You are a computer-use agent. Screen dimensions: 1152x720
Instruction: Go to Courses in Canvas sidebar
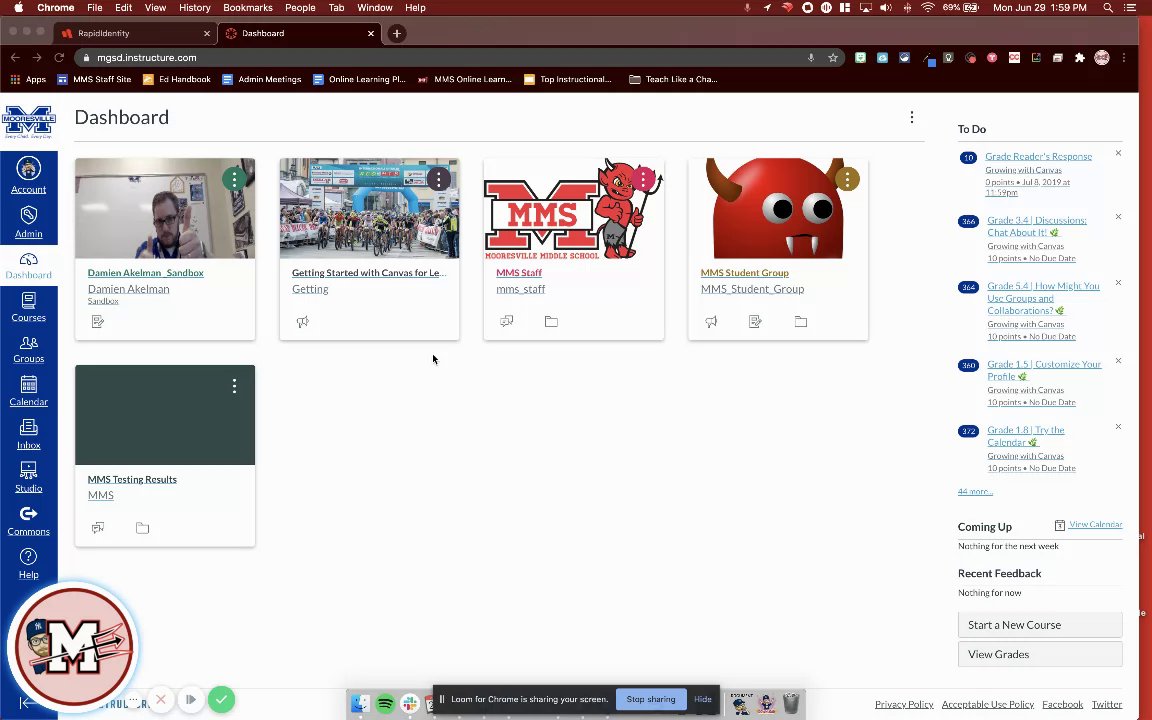29,307
